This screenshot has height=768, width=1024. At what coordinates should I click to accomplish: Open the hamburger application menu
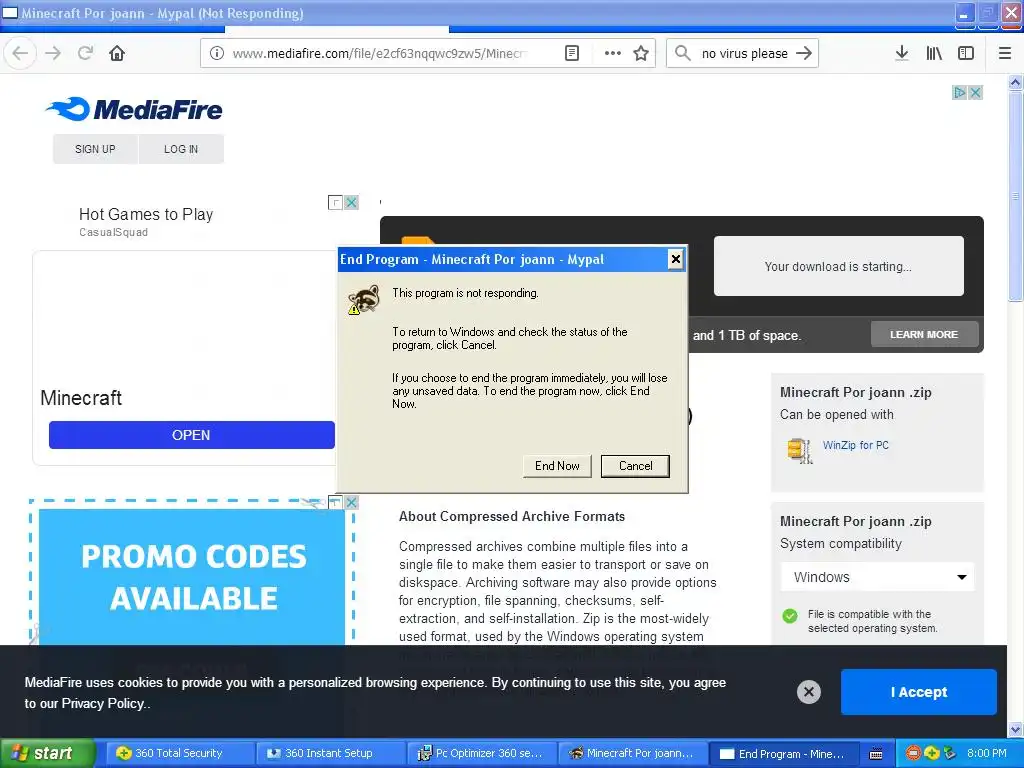click(x=1004, y=53)
